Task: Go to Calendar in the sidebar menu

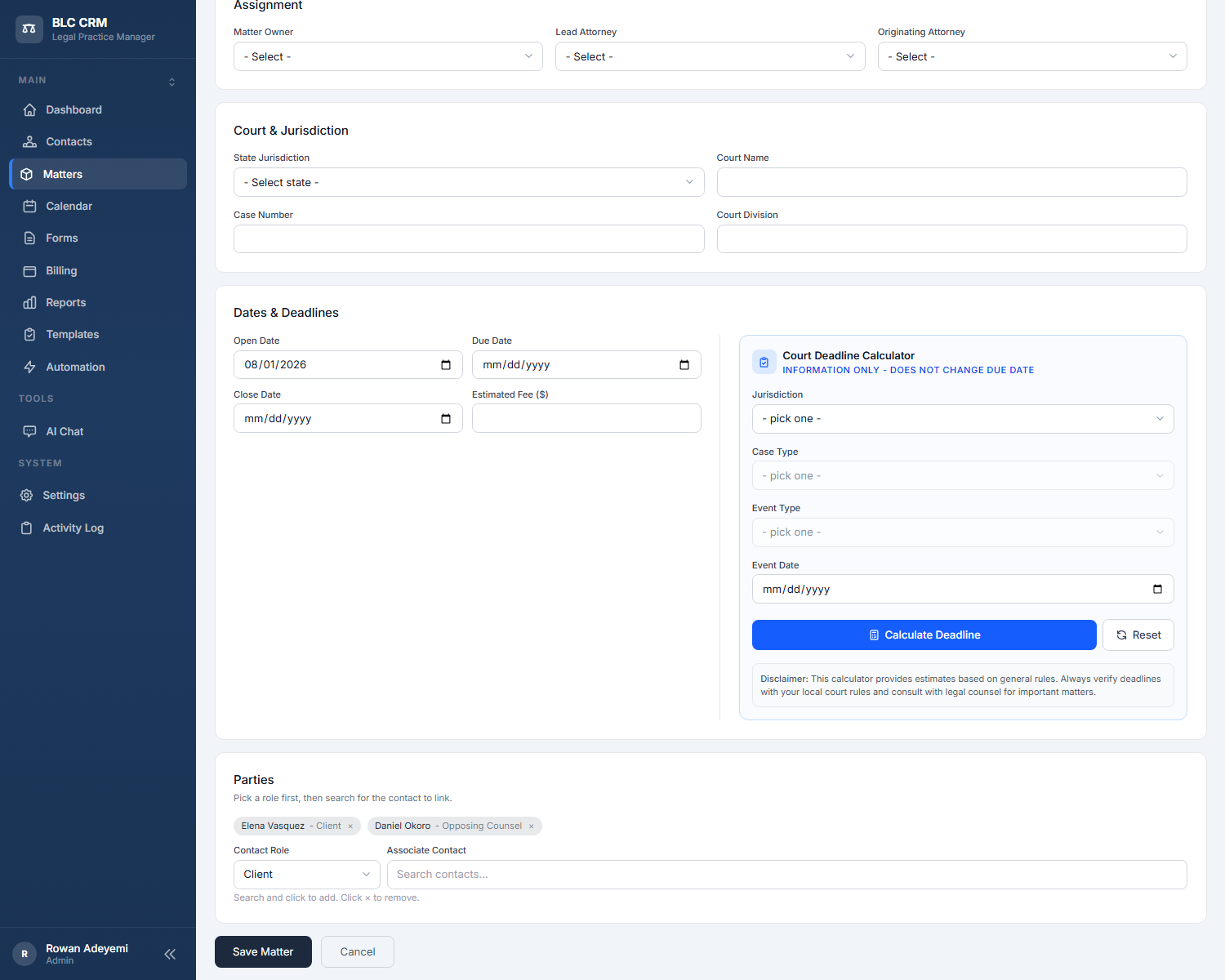Action: click(98, 206)
